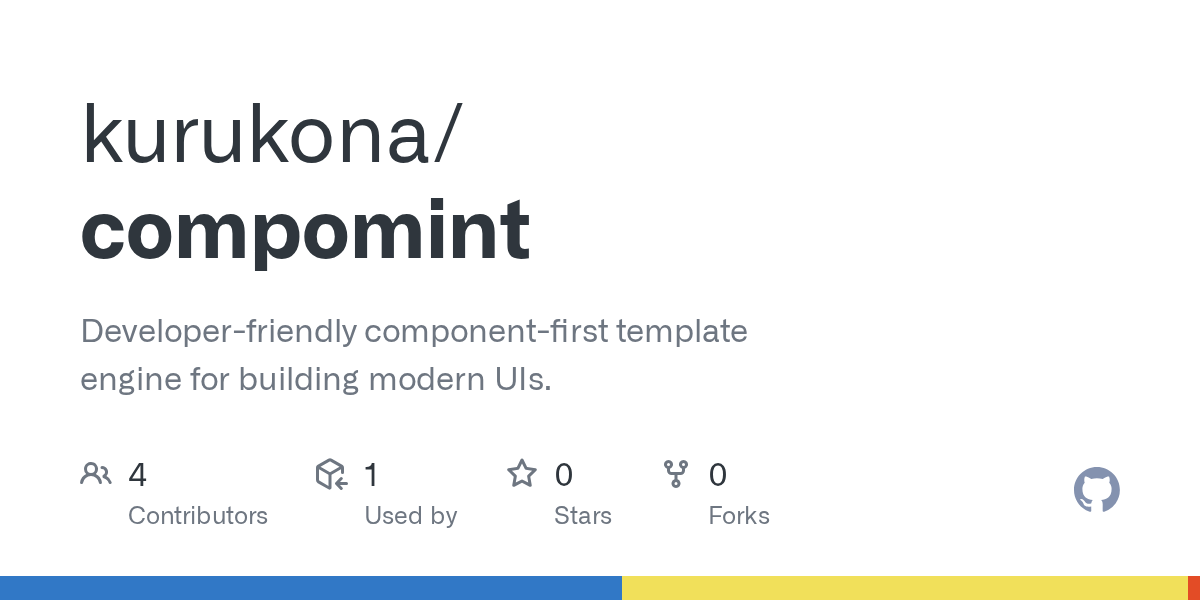Click the zero count above Forks

718,475
